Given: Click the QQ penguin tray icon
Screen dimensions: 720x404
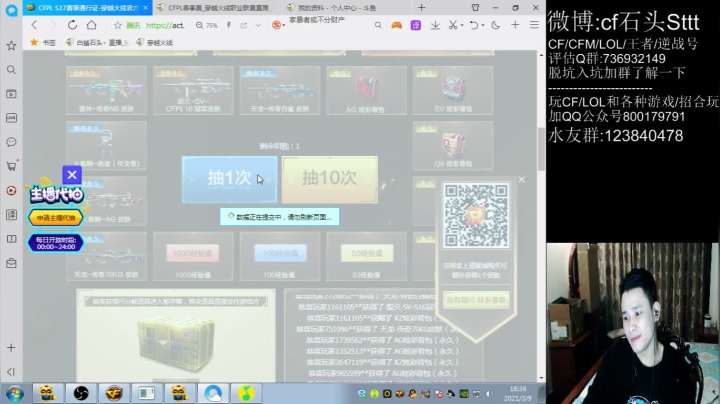Looking at the screenshot, I should [412, 394].
